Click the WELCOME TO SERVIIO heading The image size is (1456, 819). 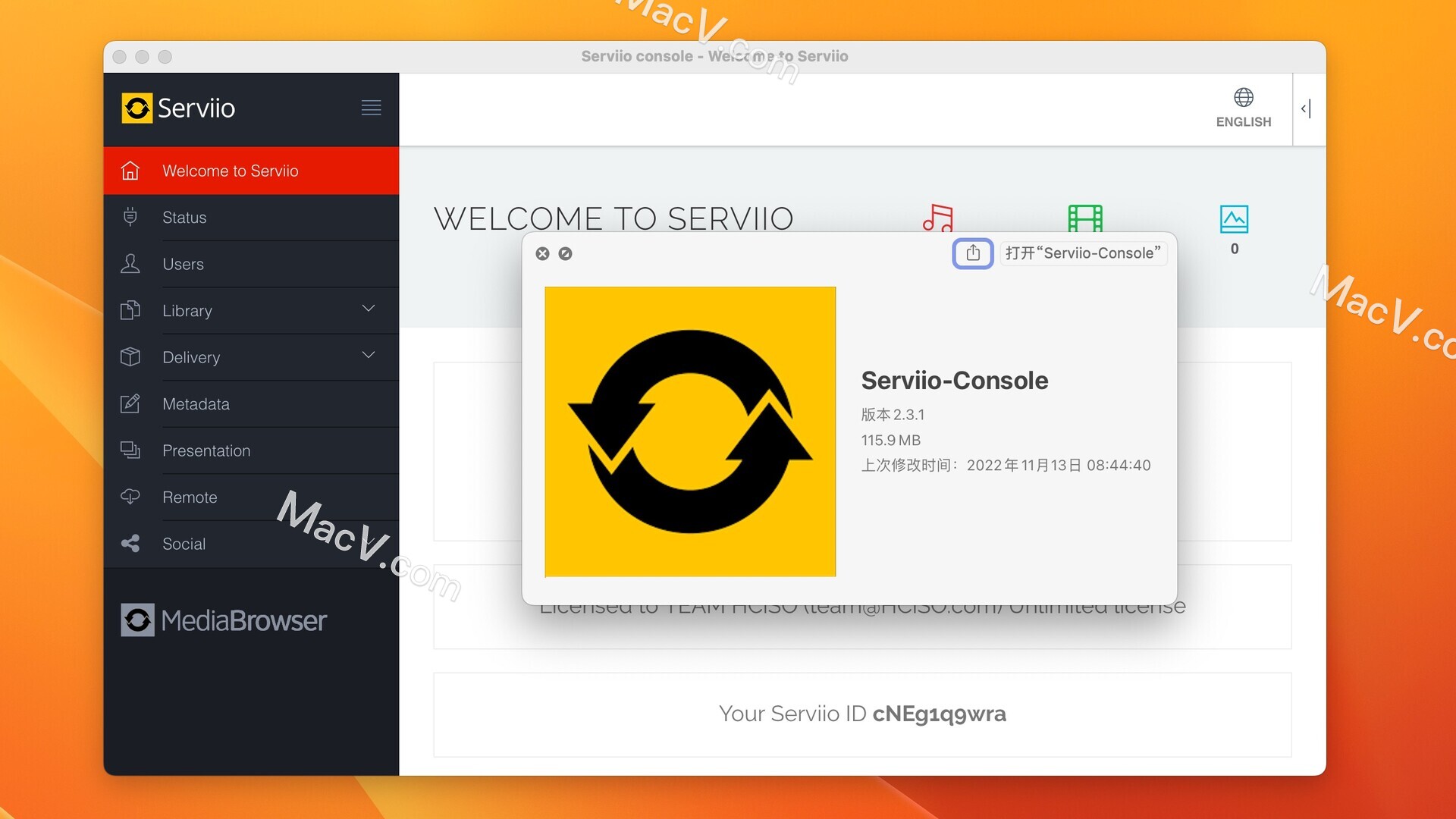(x=613, y=219)
